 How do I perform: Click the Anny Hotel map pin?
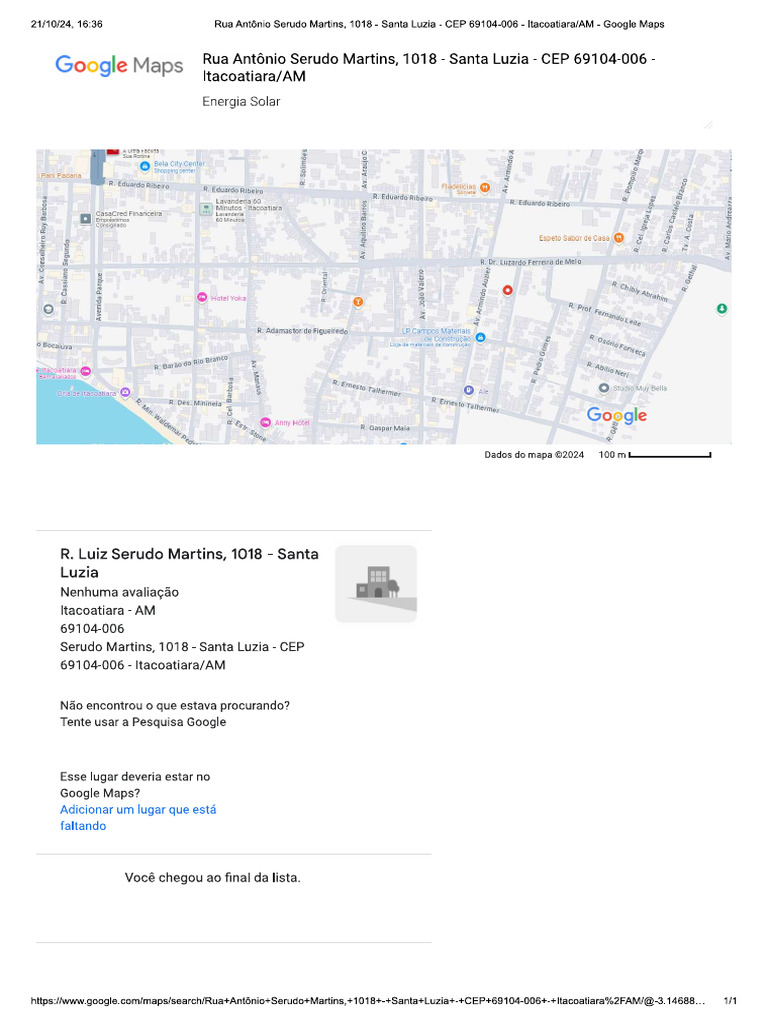[x=265, y=422]
